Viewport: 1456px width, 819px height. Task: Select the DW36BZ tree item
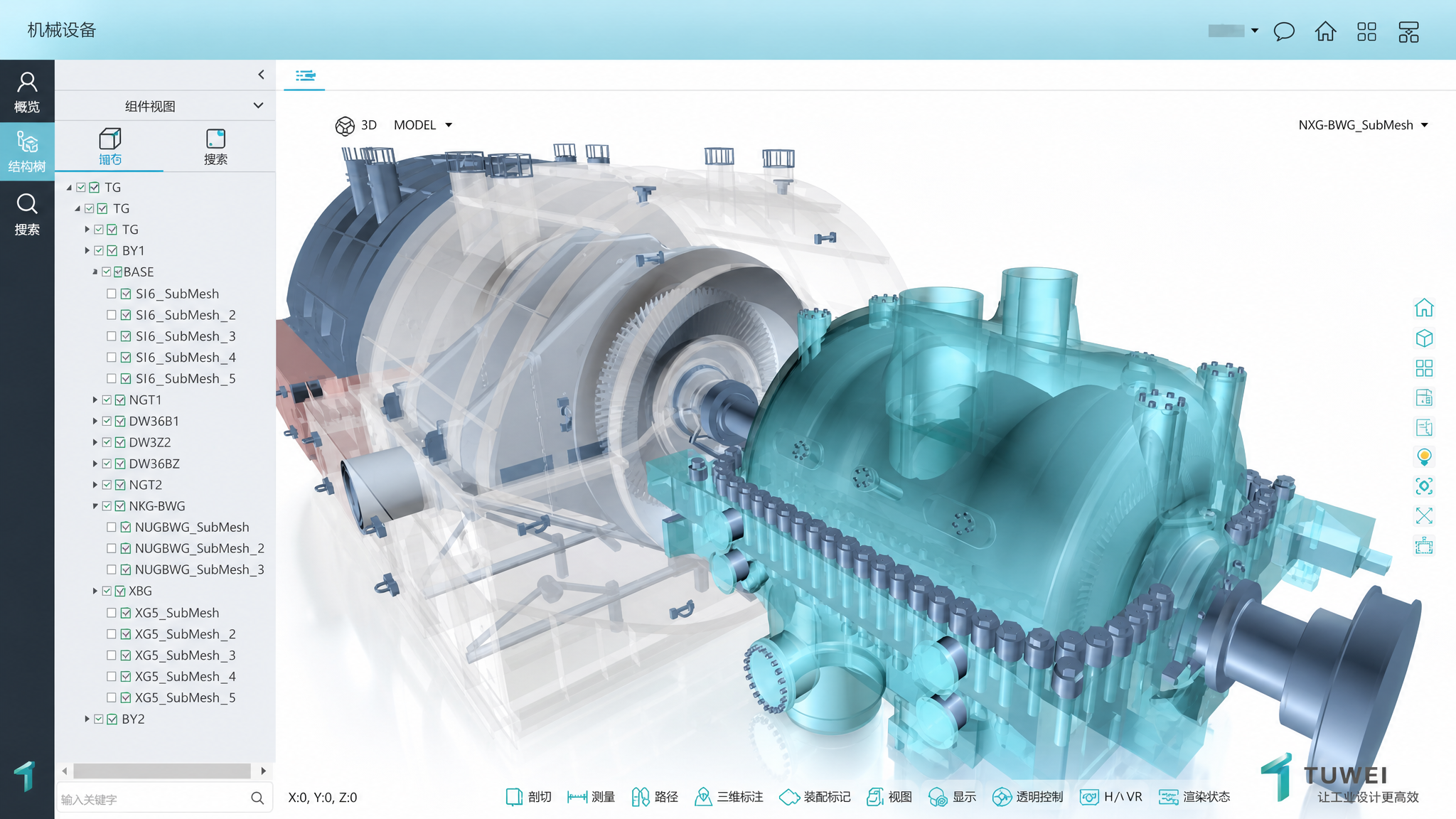(154, 464)
